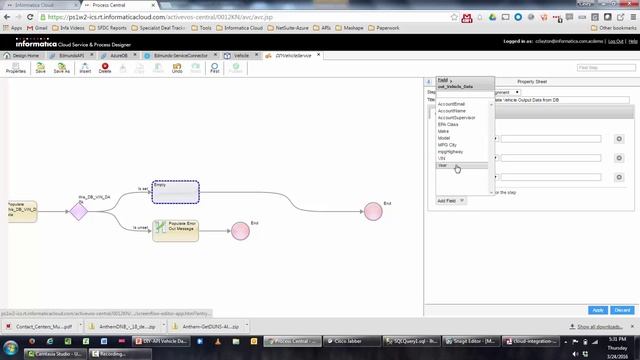640x360 pixels.
Task: Open the Contact_Centers pdf download menu arrow
Action: [x=80, y=326]
